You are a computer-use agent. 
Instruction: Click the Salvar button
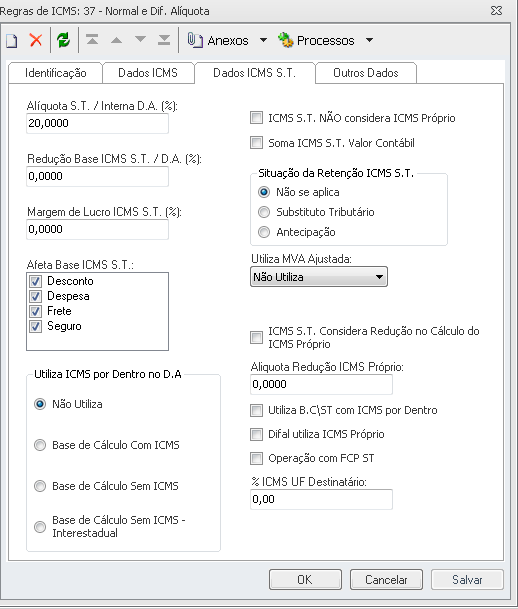(x=467, y=579)
